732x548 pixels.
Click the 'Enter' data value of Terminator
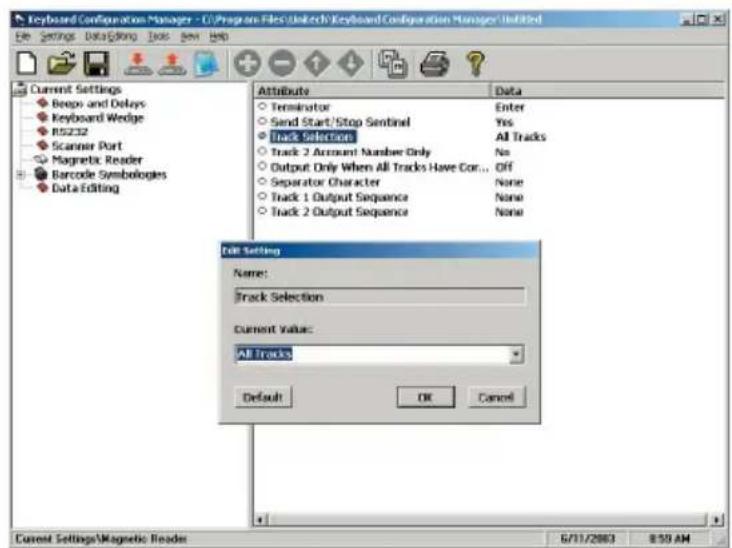click(510, 107)
